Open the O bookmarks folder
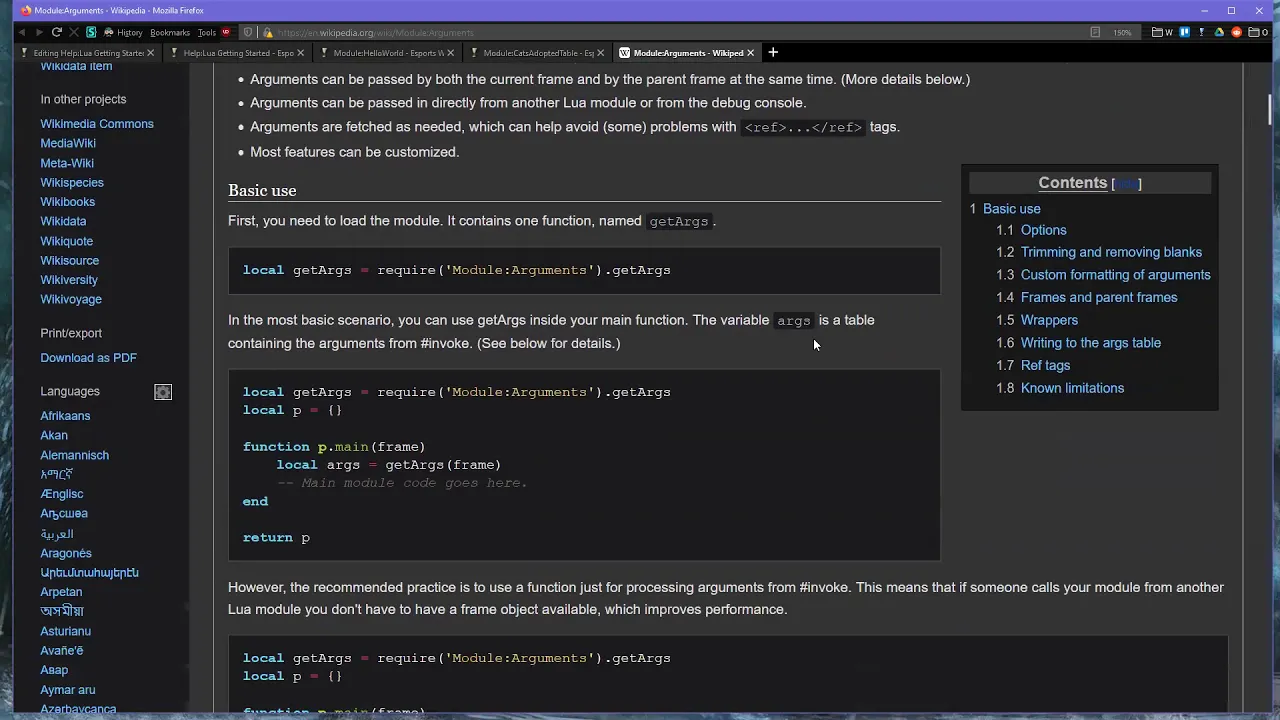This screenshot has height=720, width=1280. tap(1258, 32)
